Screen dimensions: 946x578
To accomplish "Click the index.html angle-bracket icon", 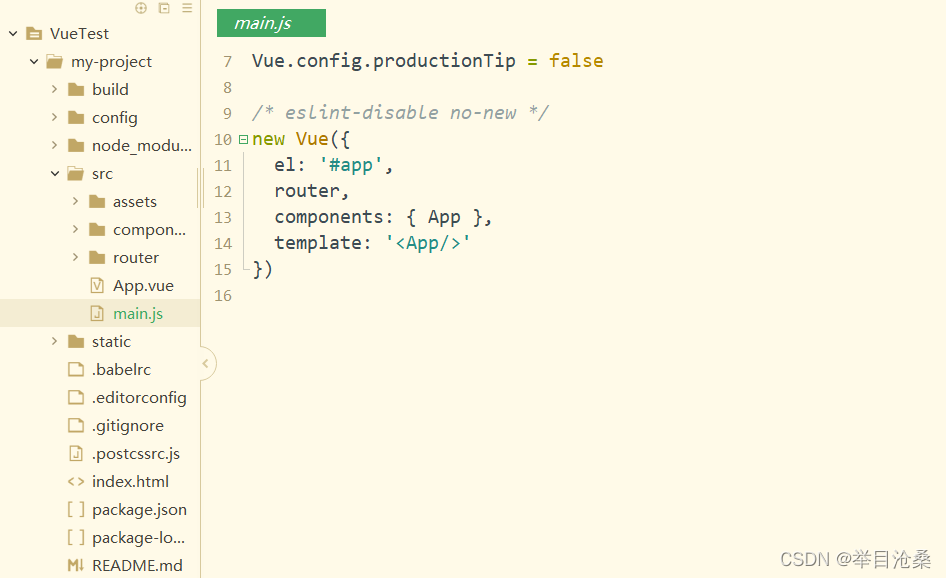I will click(x=76, y=481).
